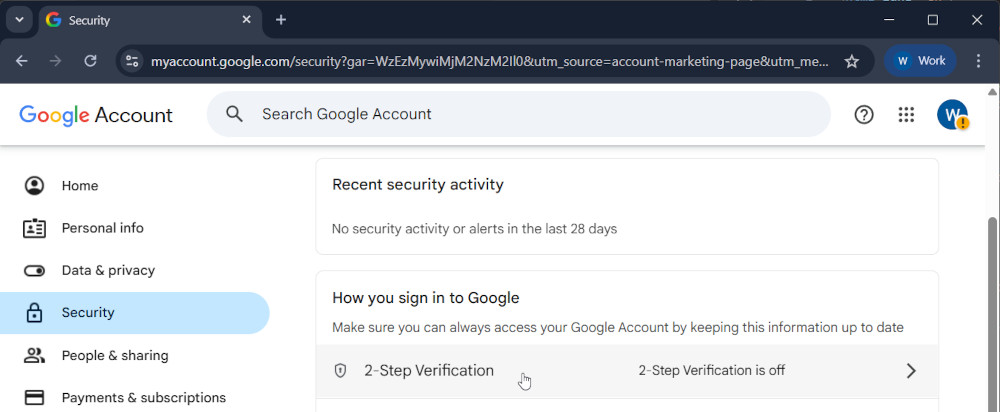The height and width of the screenshot is (412, 1000).
Task: Expand 2-Step Verification chevron arrow
Action: point(910,371)
